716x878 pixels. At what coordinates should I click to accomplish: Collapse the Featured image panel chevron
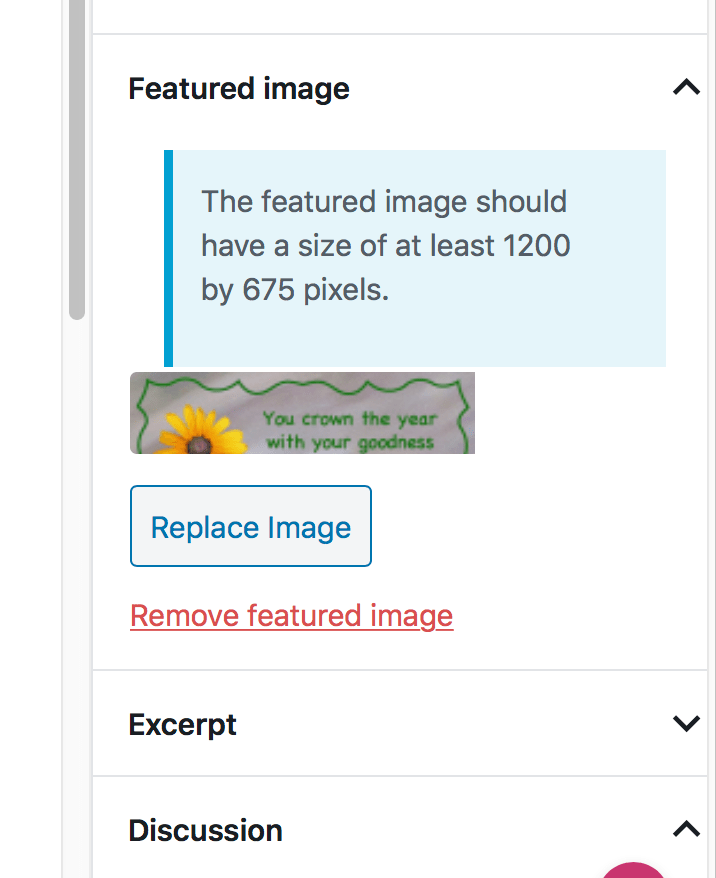(686, 87)
